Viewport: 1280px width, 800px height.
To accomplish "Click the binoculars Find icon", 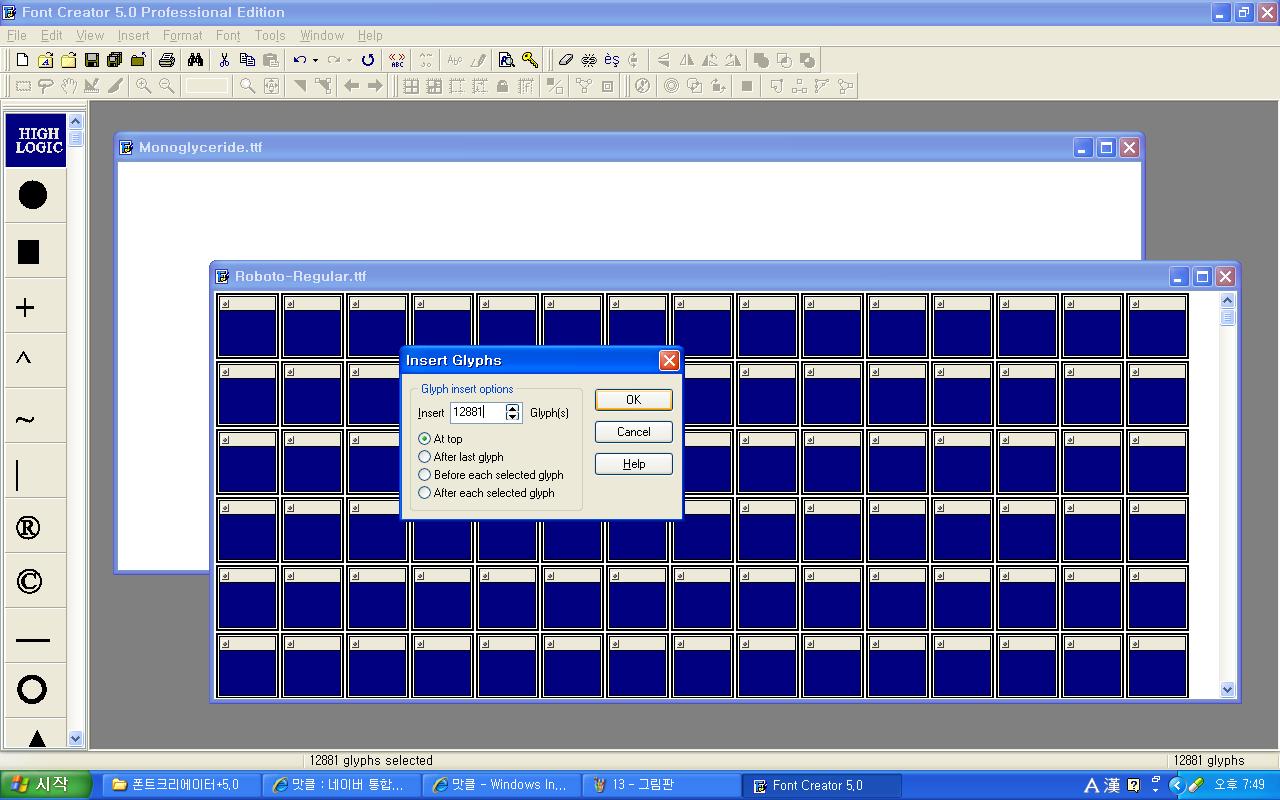I will 195,60.
